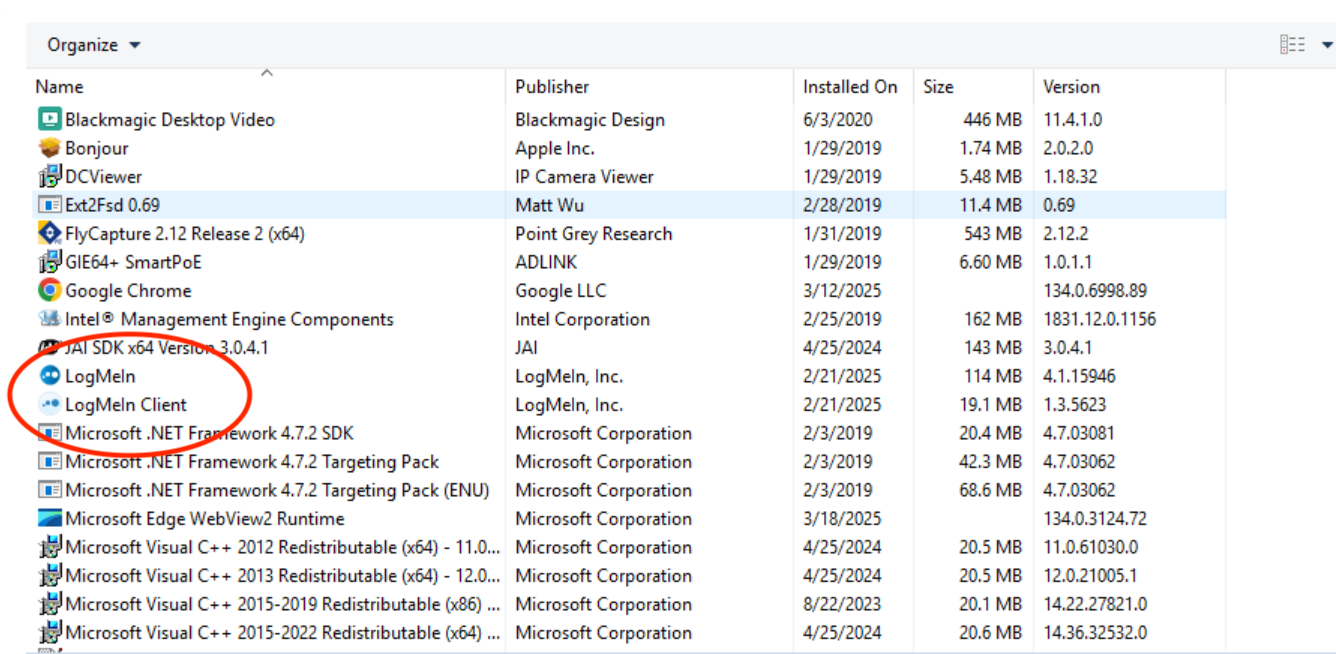This screenshot has height=654, width=1336.
Task: Select the Blackmagic Desktop Video entry
Action: pyautogui.click(x=170, y=119)
